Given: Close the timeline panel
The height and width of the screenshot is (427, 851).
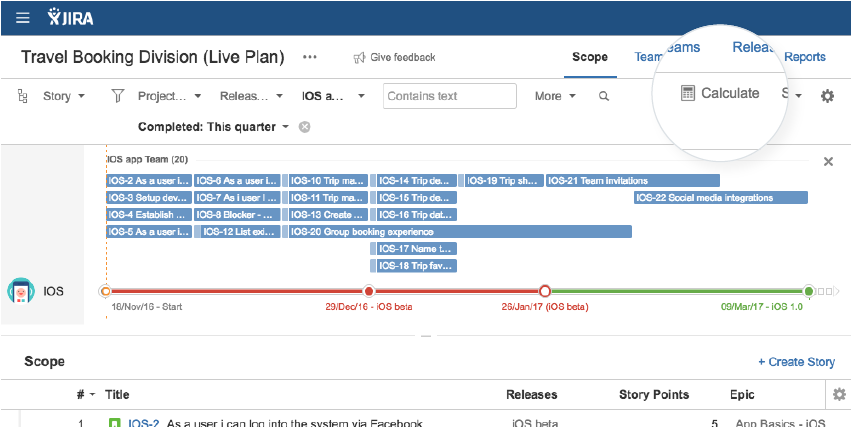Looking at the screenshot, I should (x=828, y=161).
